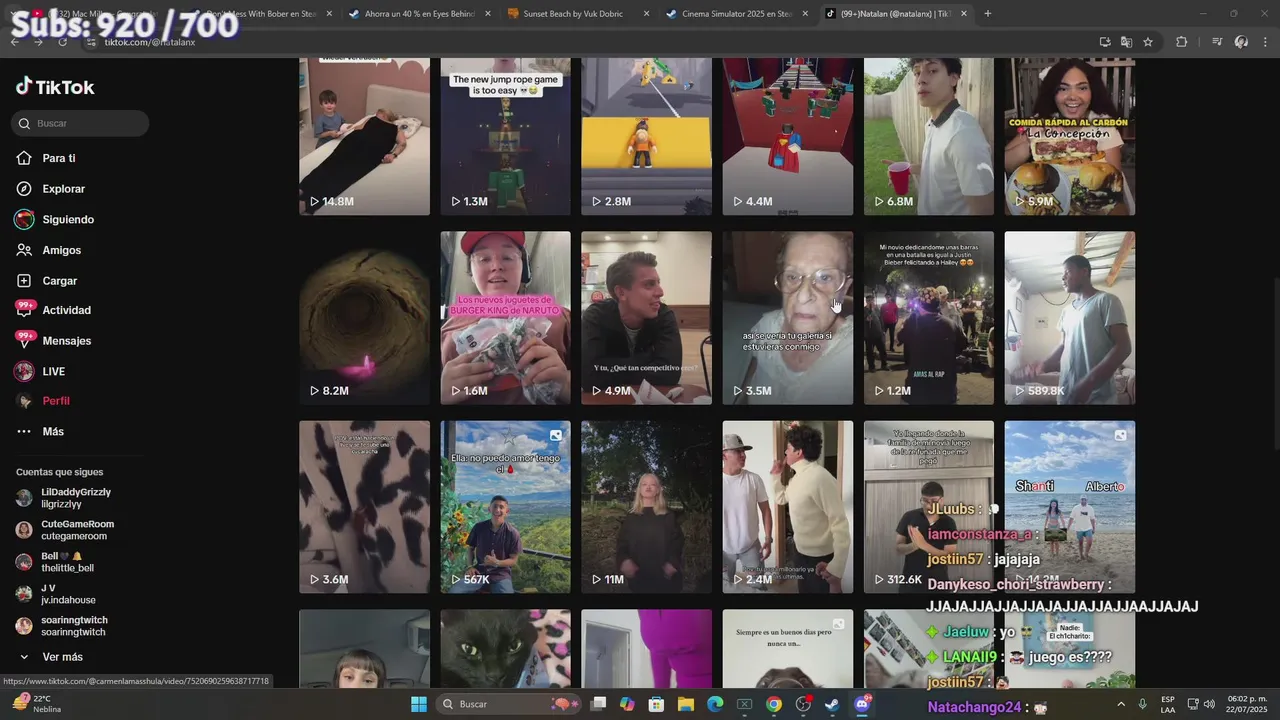Open video with 4.9M views
1280x720 pixels.
coord(646,318)
